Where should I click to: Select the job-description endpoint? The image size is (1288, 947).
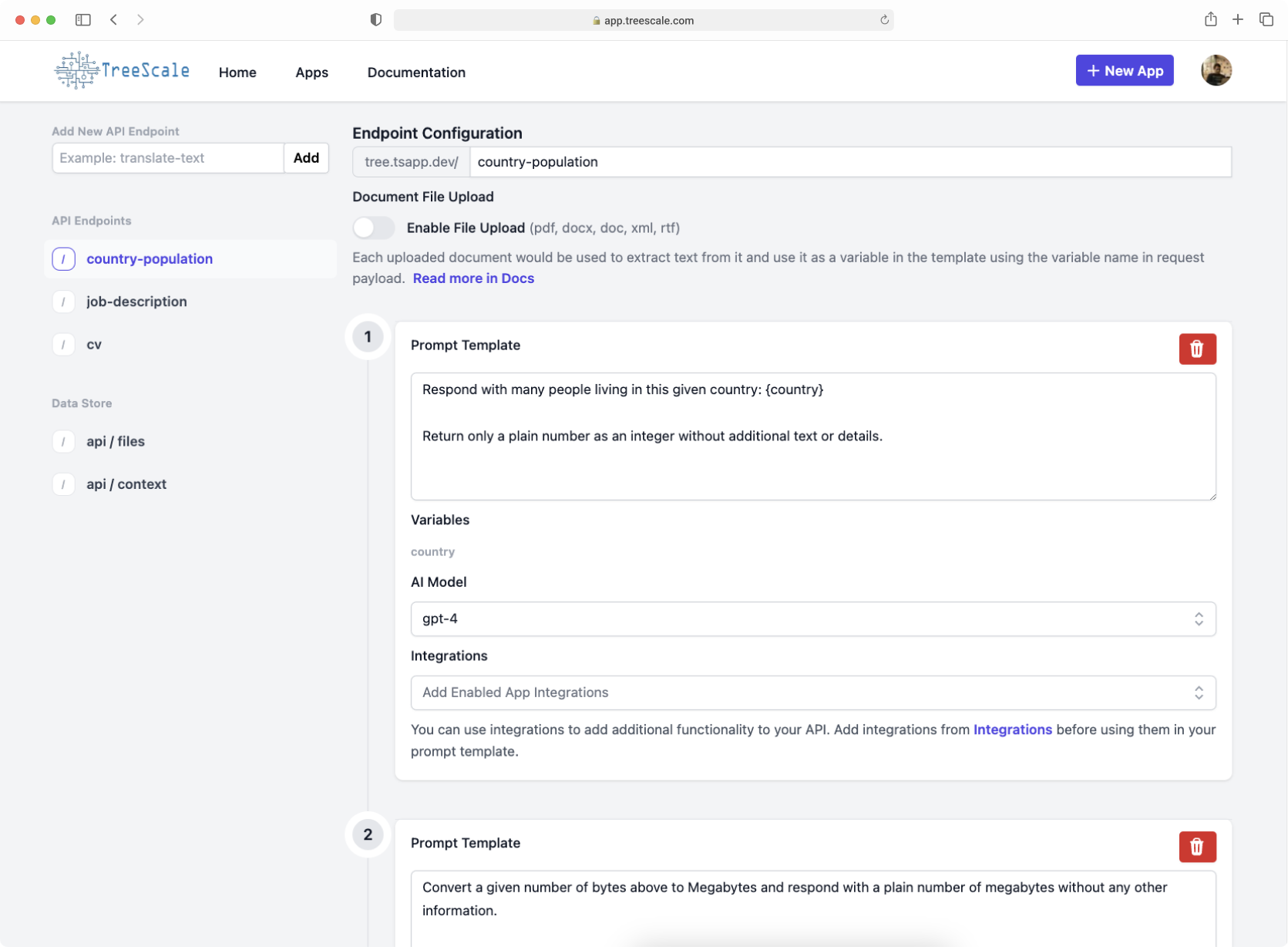(136, 302)
